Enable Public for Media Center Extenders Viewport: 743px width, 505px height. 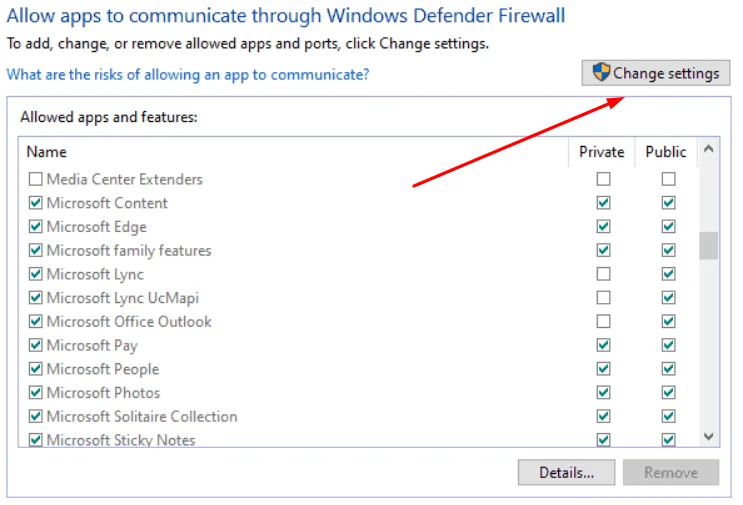coord(668,179)
